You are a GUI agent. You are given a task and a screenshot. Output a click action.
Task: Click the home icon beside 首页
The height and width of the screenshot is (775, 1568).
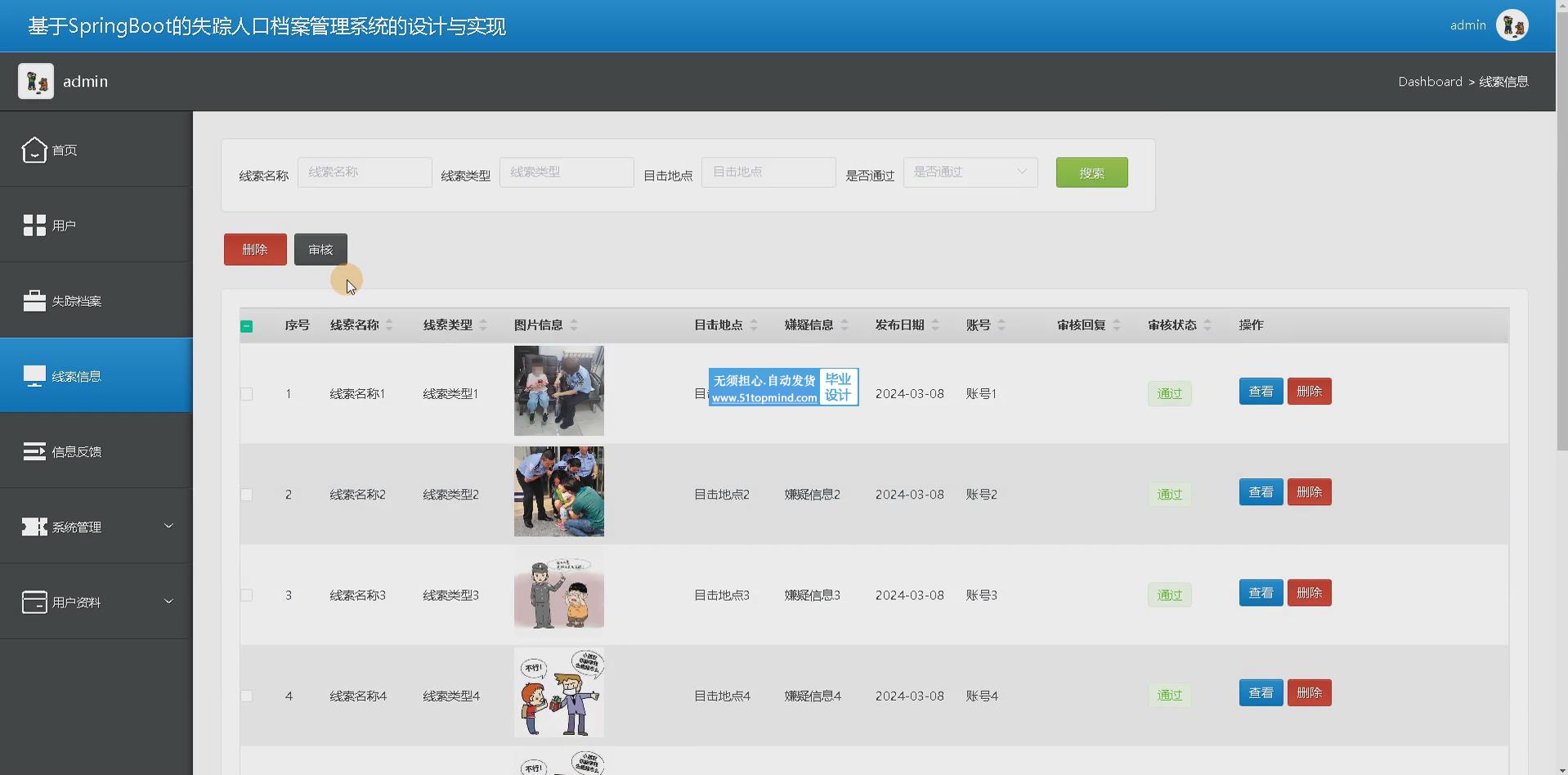pyautogui.click(x=34, y=150)
